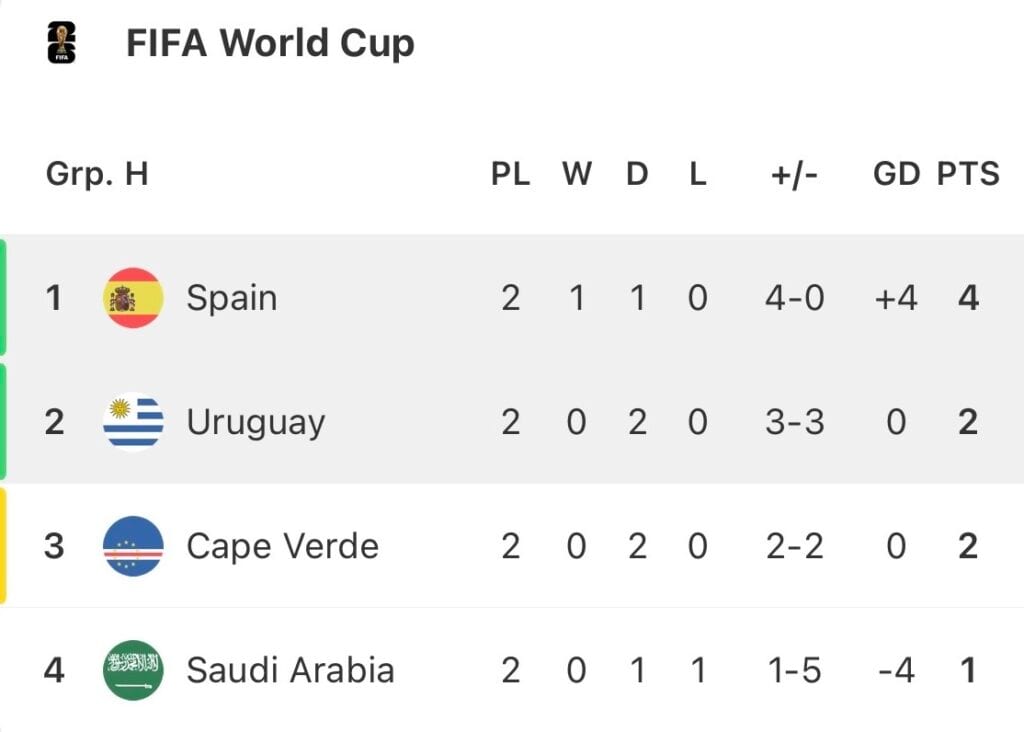Click the FIFA World Cup trophy logo

point(61,42)
